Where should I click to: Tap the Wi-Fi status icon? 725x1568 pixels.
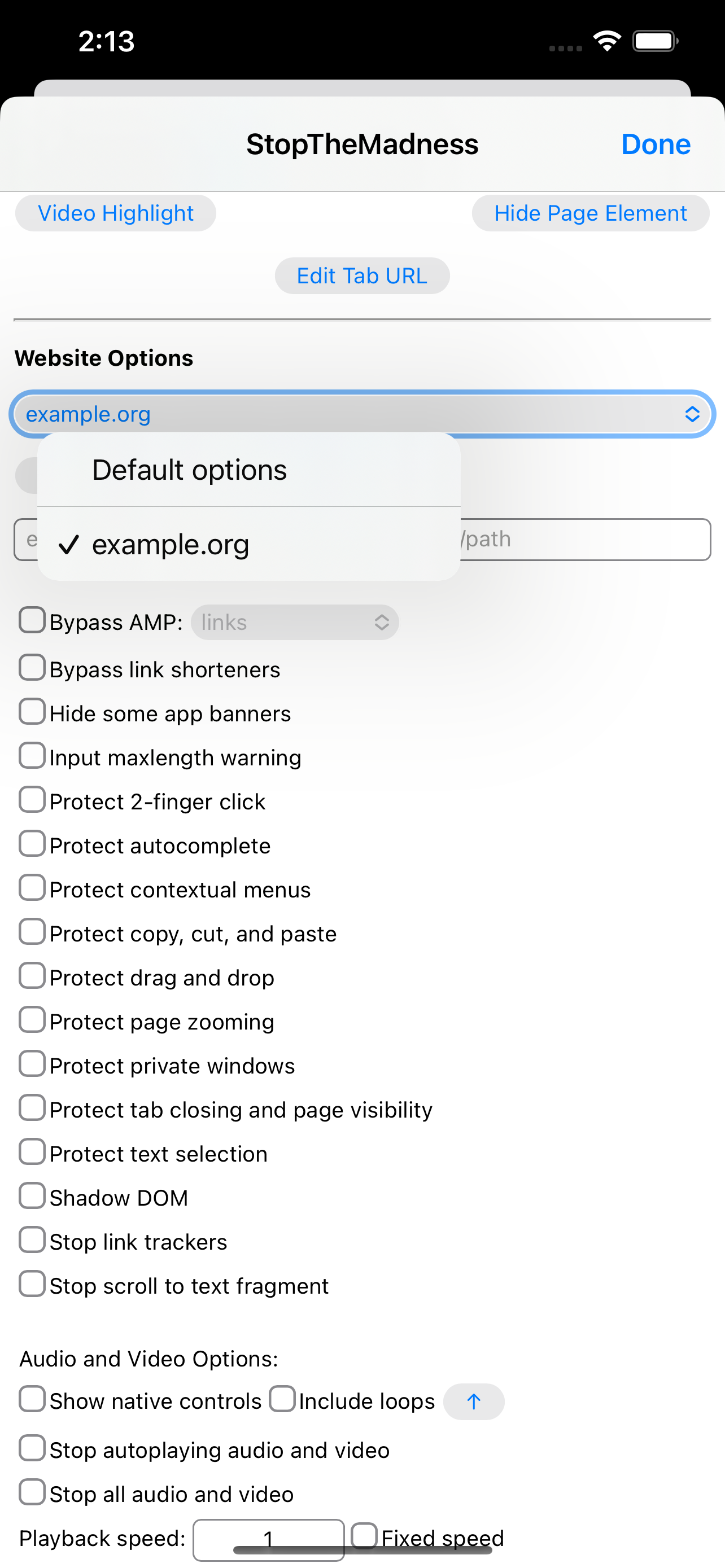[x=607, y=41]
